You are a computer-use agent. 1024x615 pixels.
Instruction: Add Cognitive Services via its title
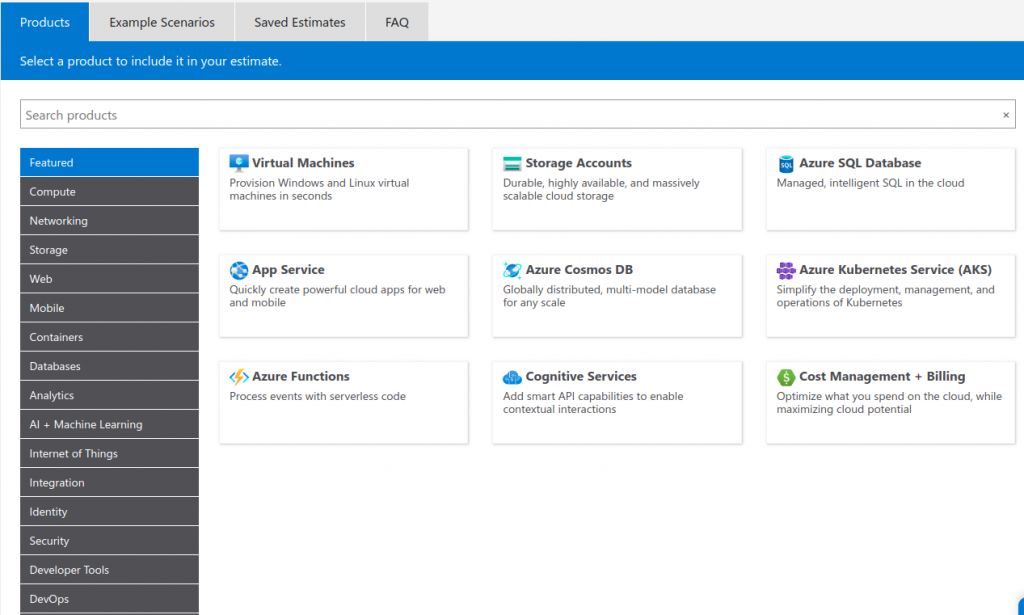581,376
